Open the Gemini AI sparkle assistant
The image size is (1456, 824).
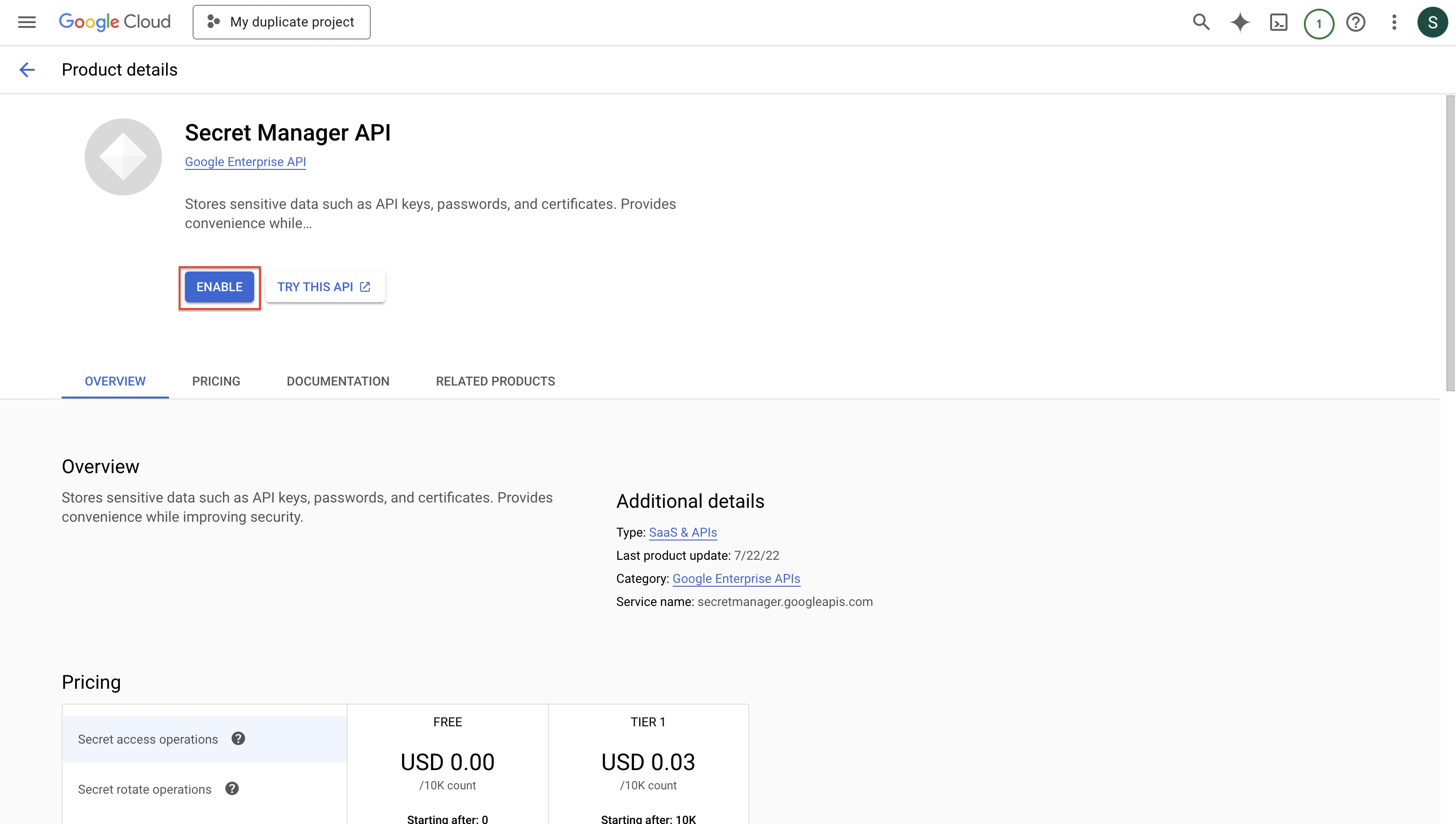[1240, 22]
